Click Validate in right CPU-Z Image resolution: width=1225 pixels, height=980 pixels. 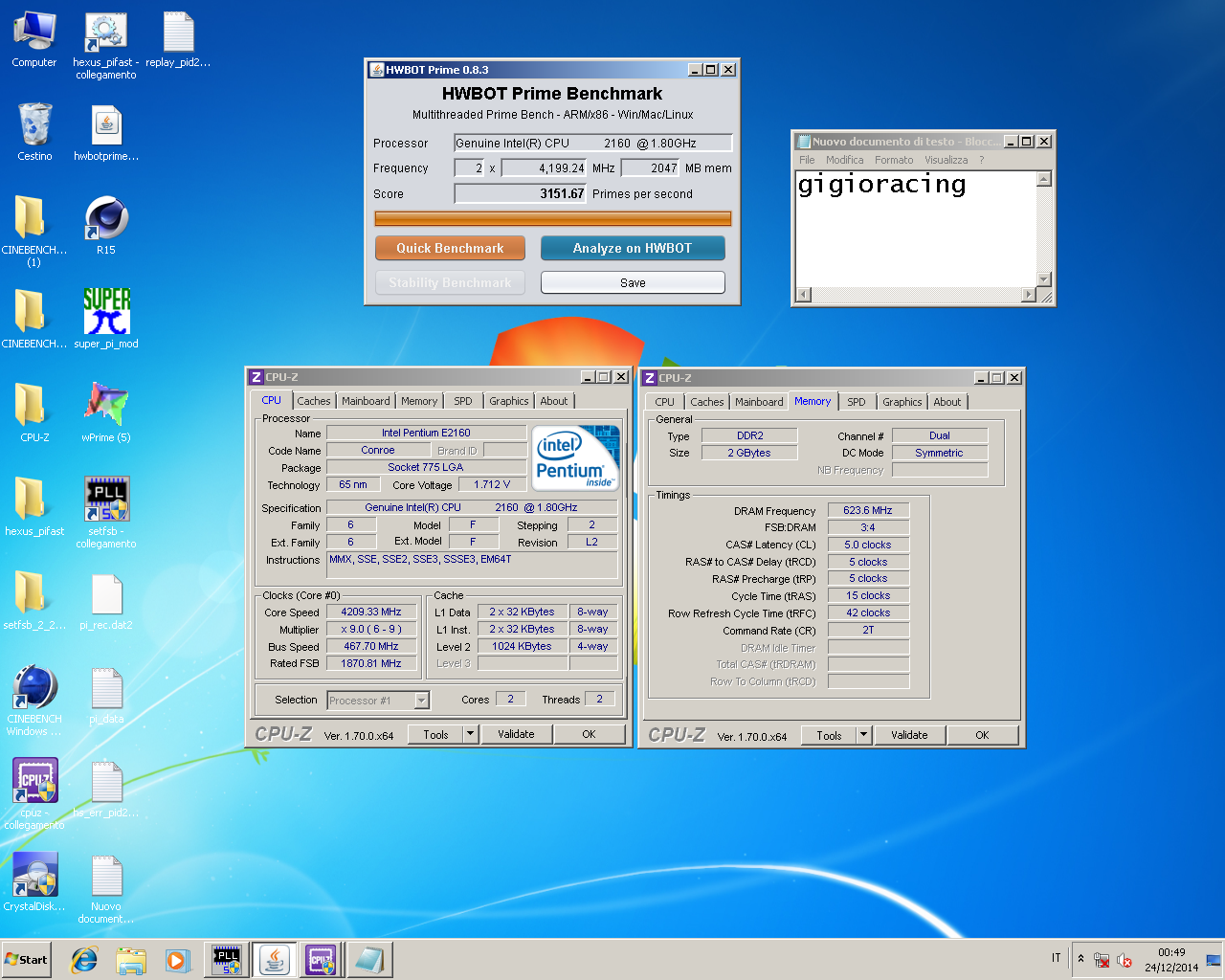click(x=909, y=735)
